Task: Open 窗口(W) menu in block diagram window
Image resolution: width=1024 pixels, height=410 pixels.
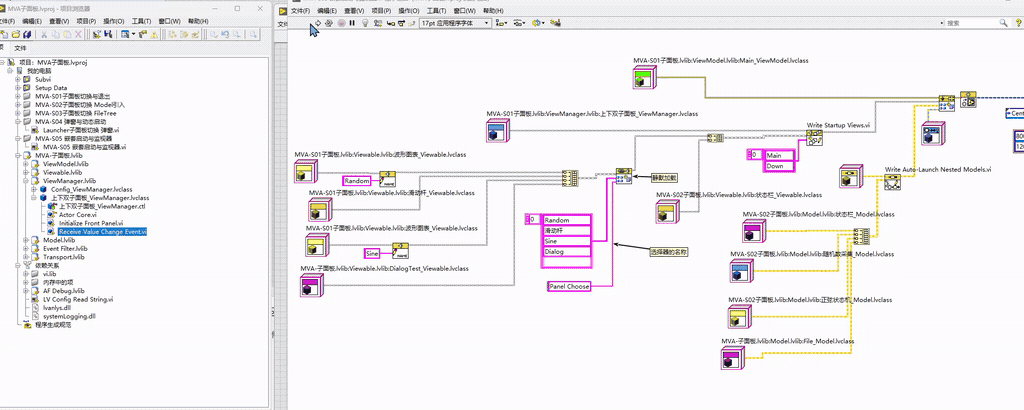Action: click(x=465, y=11)
